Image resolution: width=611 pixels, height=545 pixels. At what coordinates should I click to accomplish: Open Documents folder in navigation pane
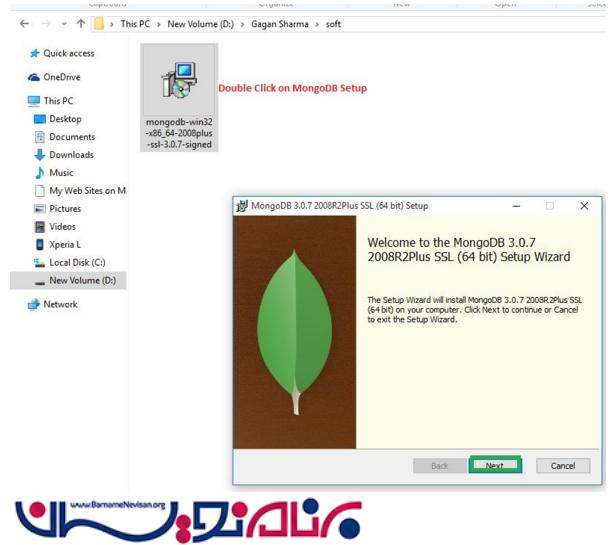72,137
